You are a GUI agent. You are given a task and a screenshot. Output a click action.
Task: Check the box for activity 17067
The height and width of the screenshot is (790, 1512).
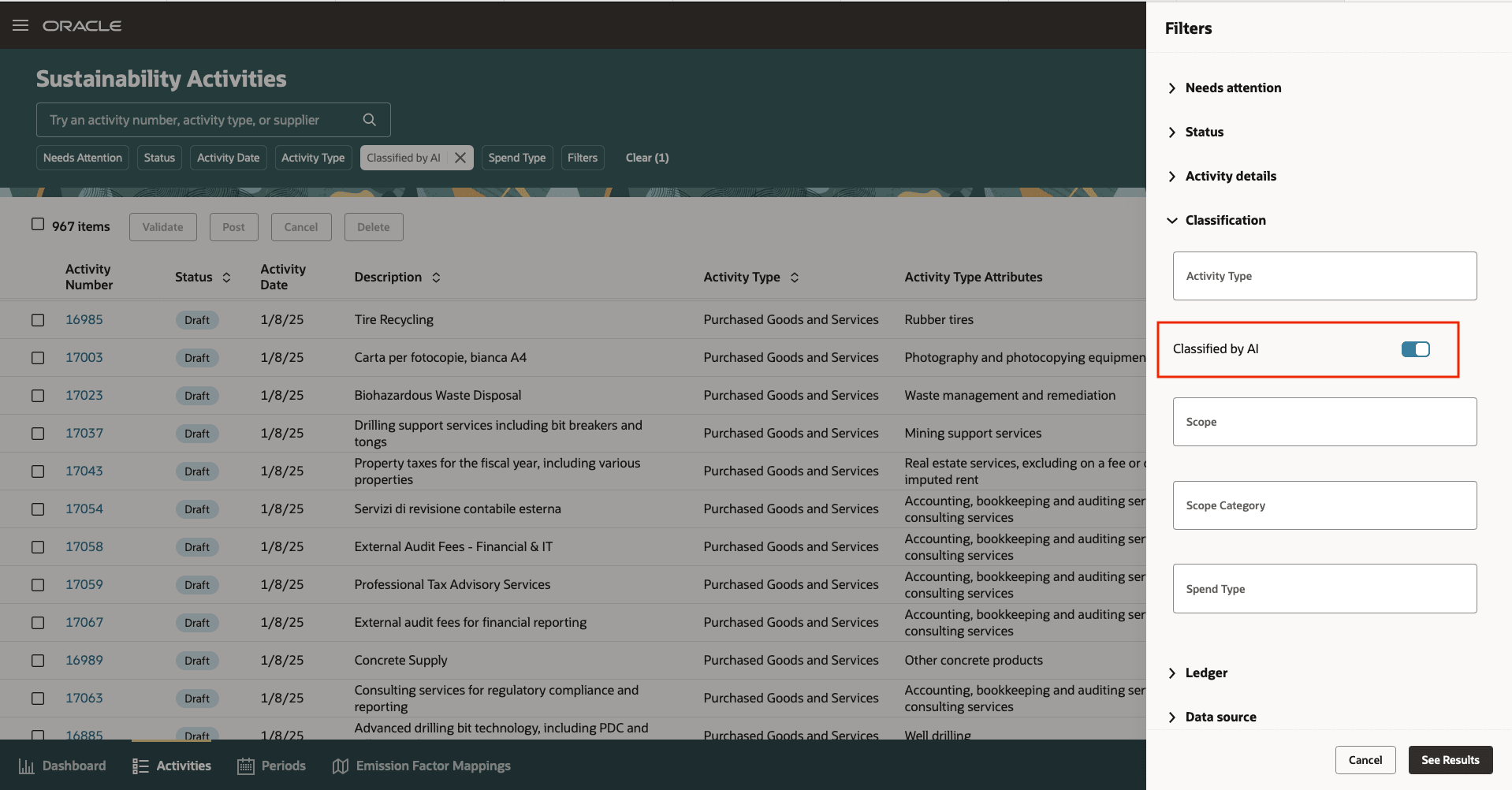(x=38, y=623)
